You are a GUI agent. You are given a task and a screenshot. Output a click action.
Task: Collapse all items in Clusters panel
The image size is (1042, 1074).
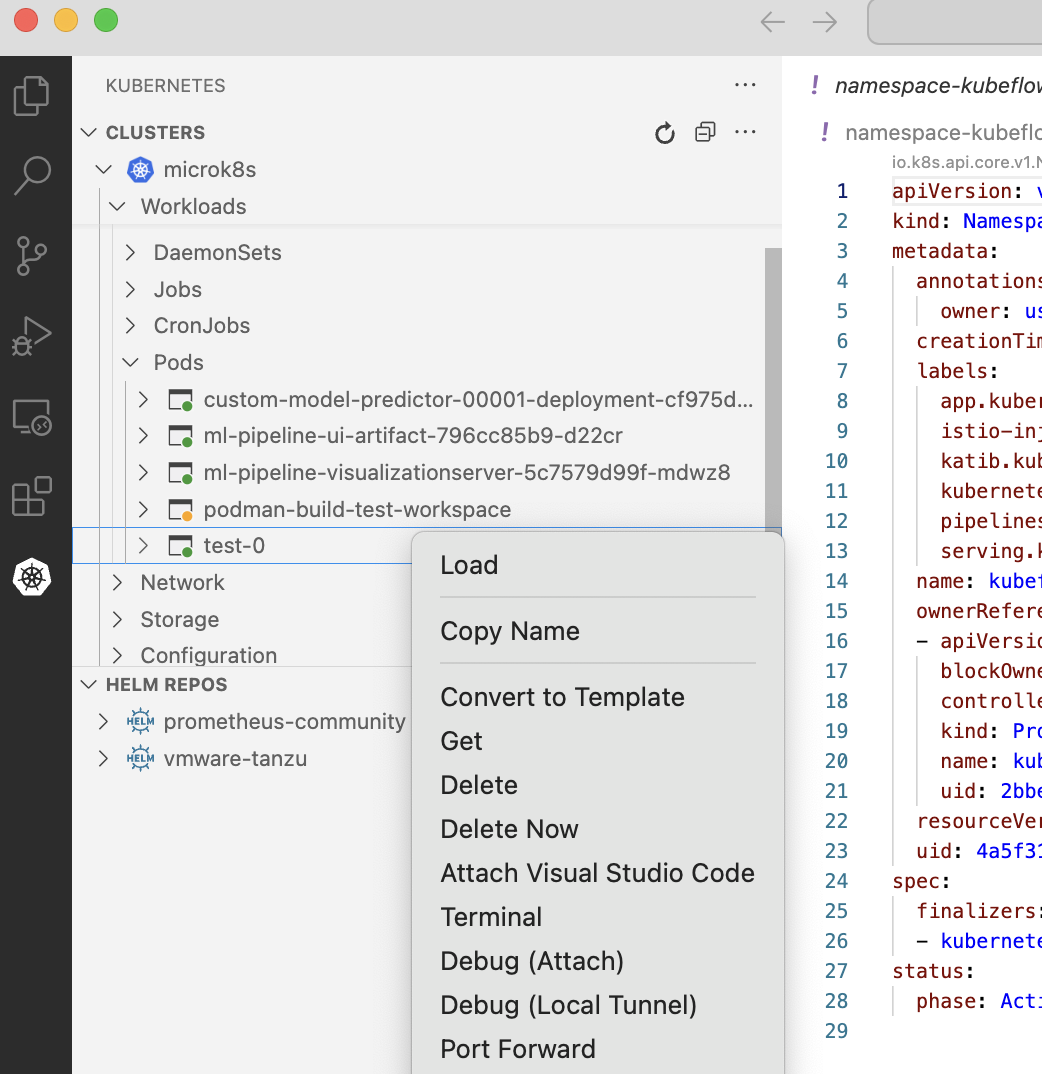pos(705,132)
